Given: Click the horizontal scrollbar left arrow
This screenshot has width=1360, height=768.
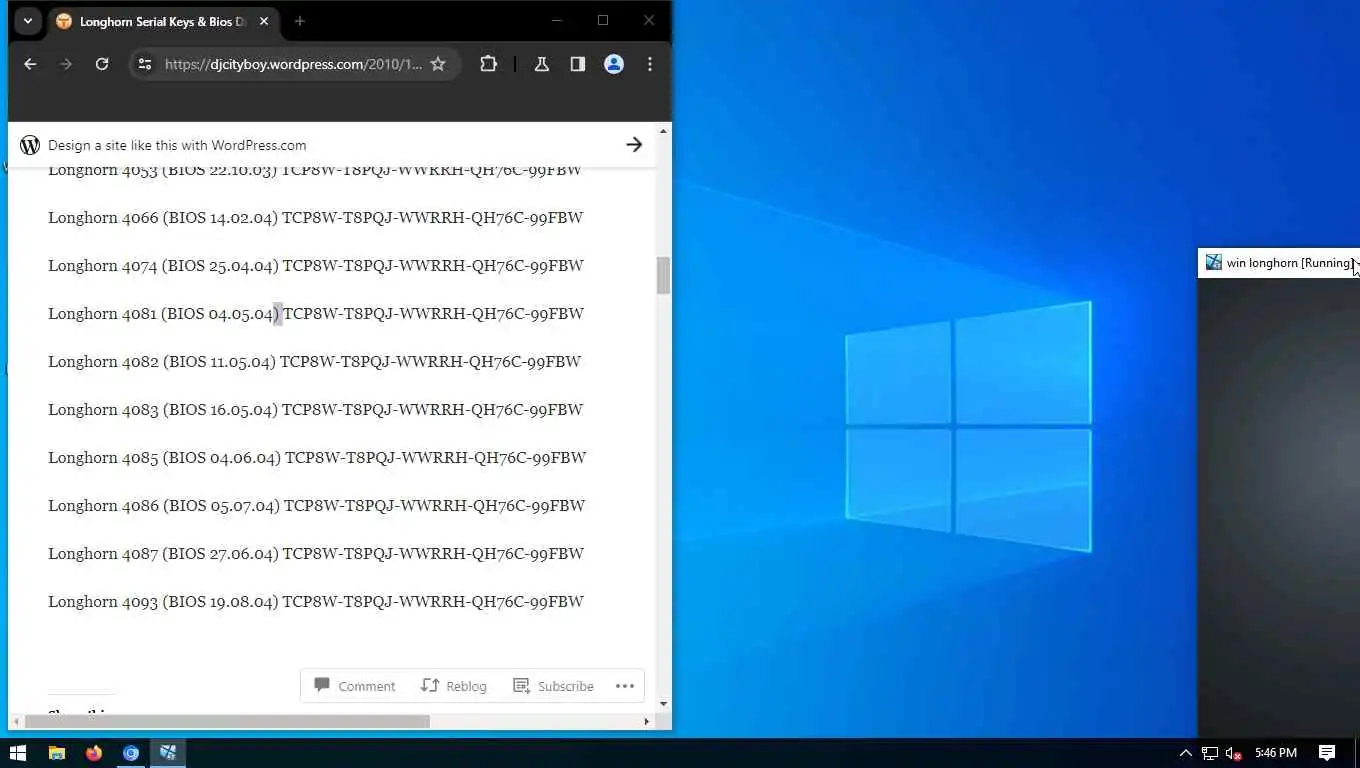Looking at the screenshot, I should 15,721.
